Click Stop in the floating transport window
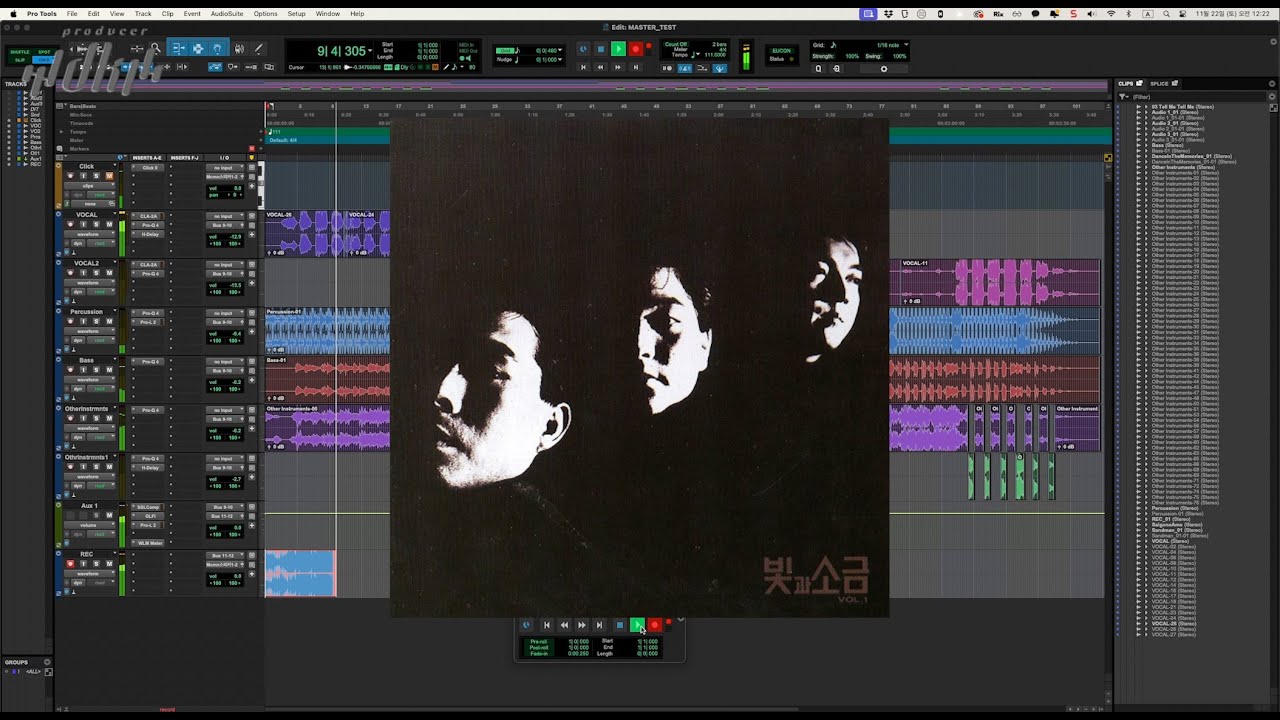The image size is (1280, 720). (619, 625)
